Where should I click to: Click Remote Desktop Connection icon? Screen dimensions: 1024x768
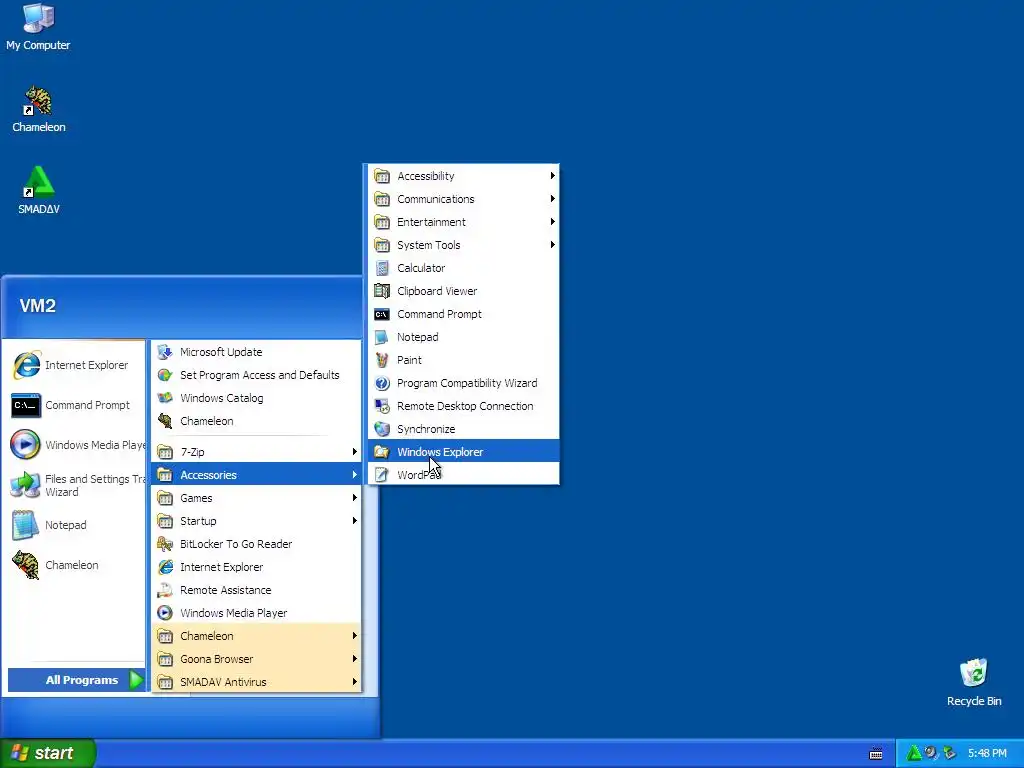pyautogui.click(x=382, y=406)
